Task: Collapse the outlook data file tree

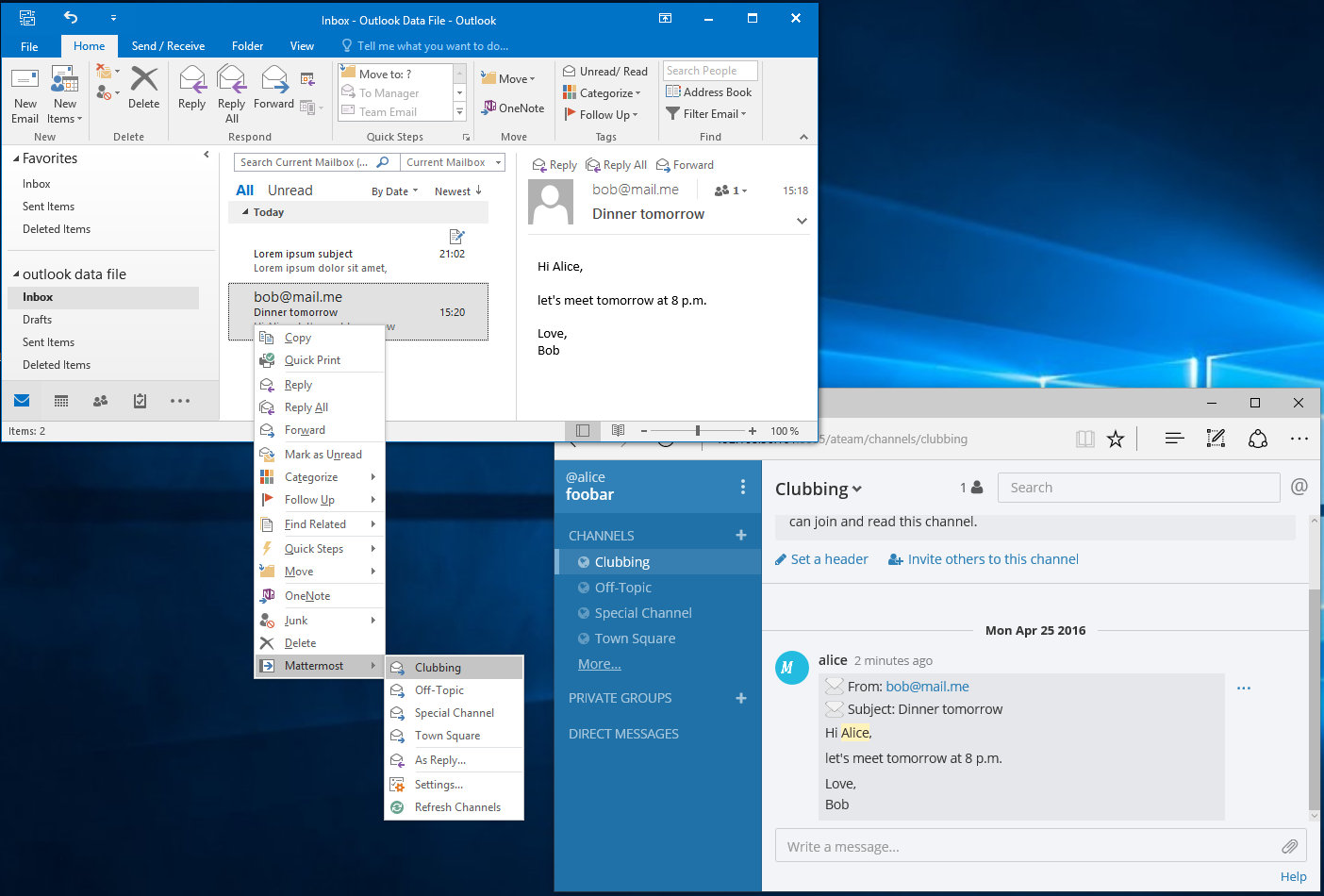Action: 16,274
